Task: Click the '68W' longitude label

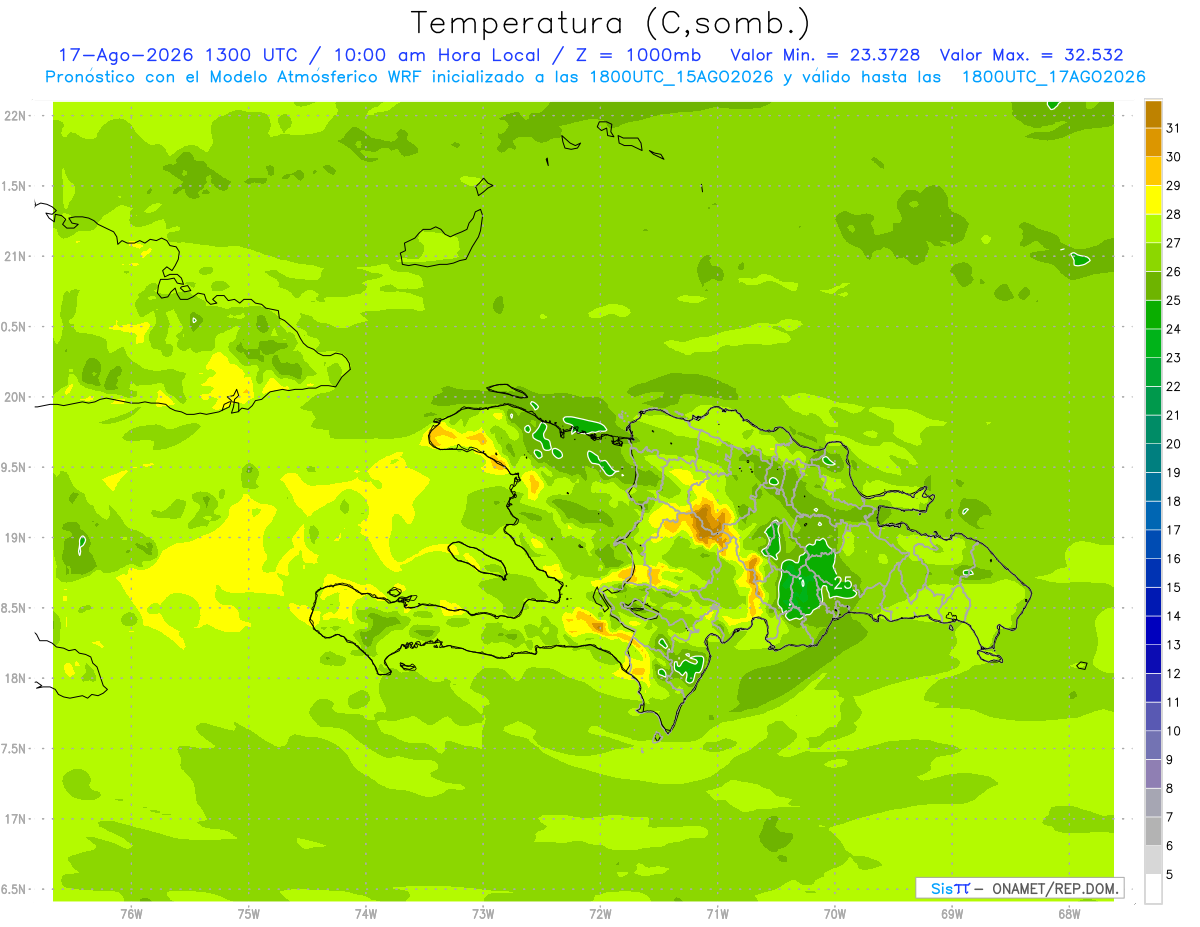Action: (1069, 913)
